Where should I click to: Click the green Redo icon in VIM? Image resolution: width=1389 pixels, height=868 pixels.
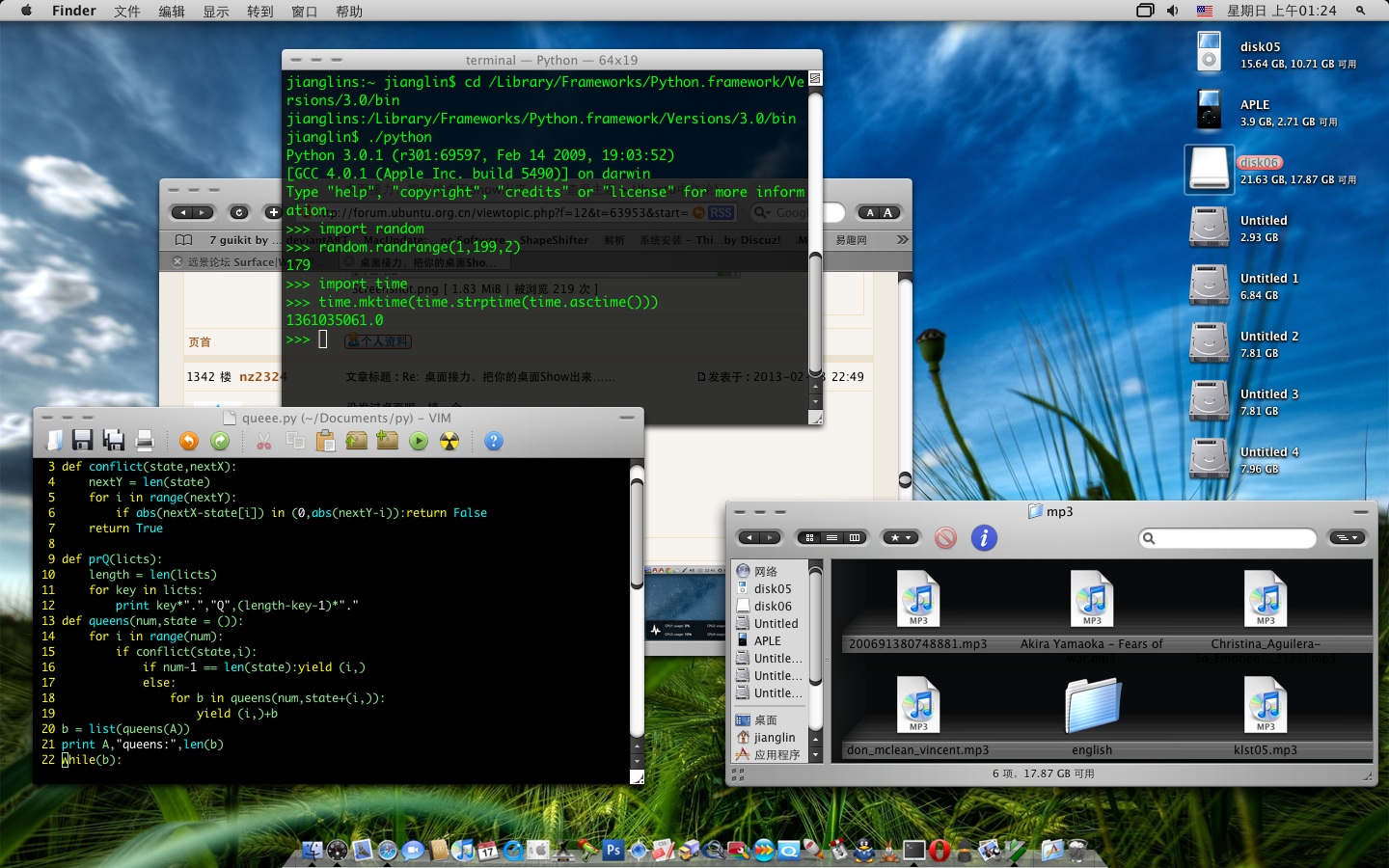220,441
